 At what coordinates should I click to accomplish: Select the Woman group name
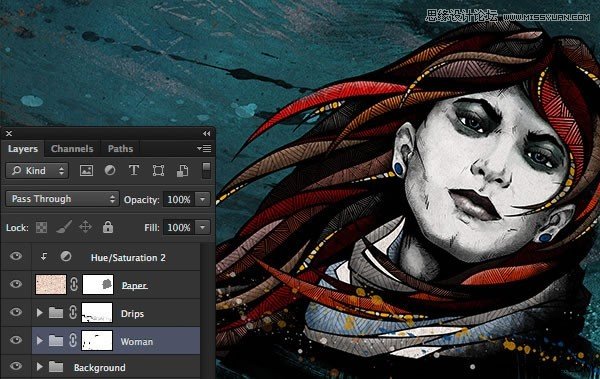coord(137,341)
